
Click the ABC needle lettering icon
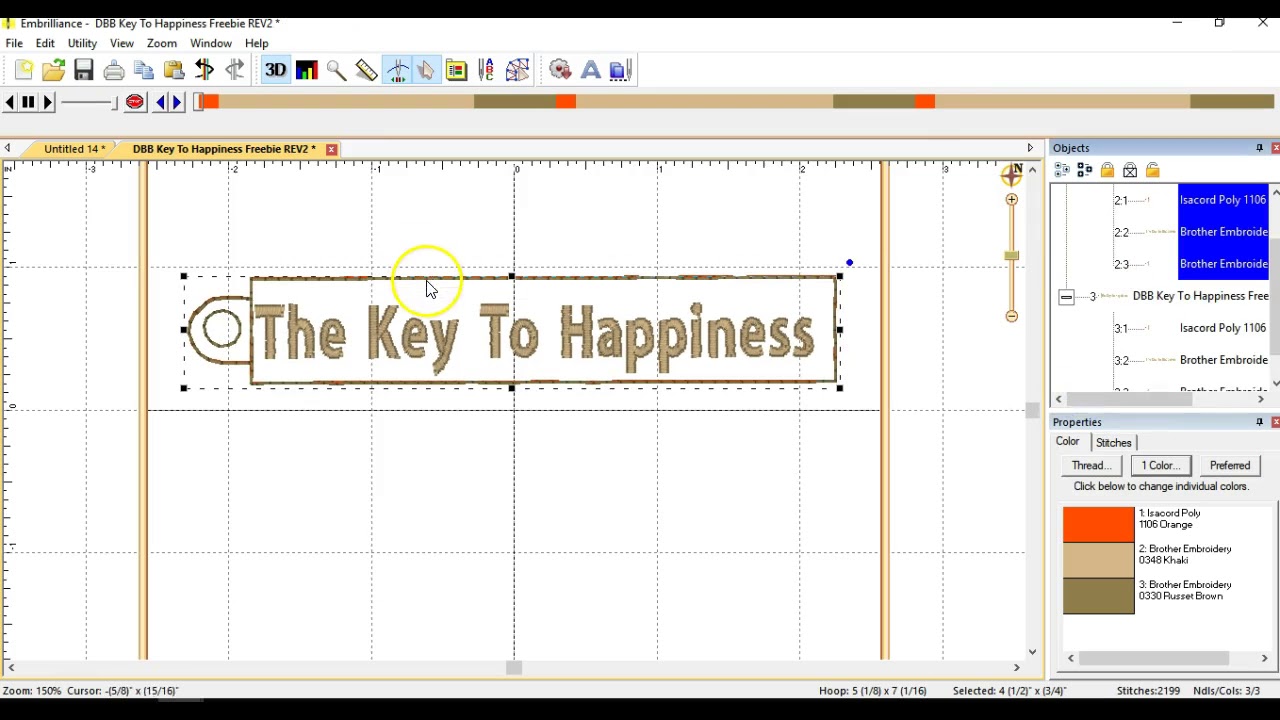(x=487, y=70)
